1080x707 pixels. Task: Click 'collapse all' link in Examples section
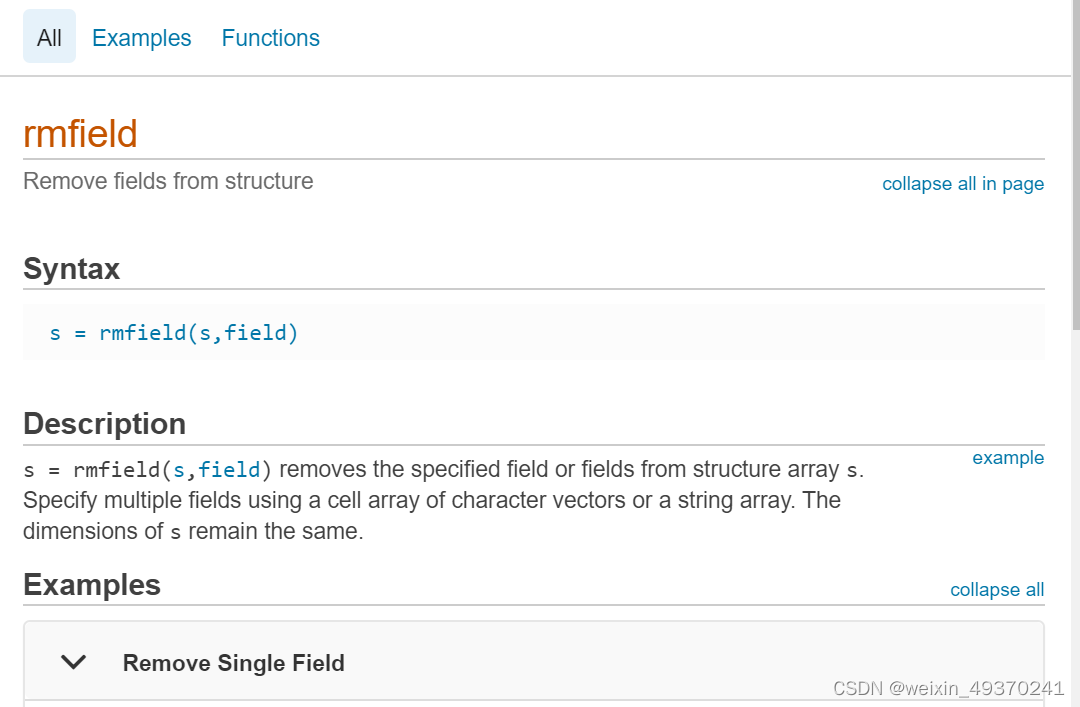(996, 590)
